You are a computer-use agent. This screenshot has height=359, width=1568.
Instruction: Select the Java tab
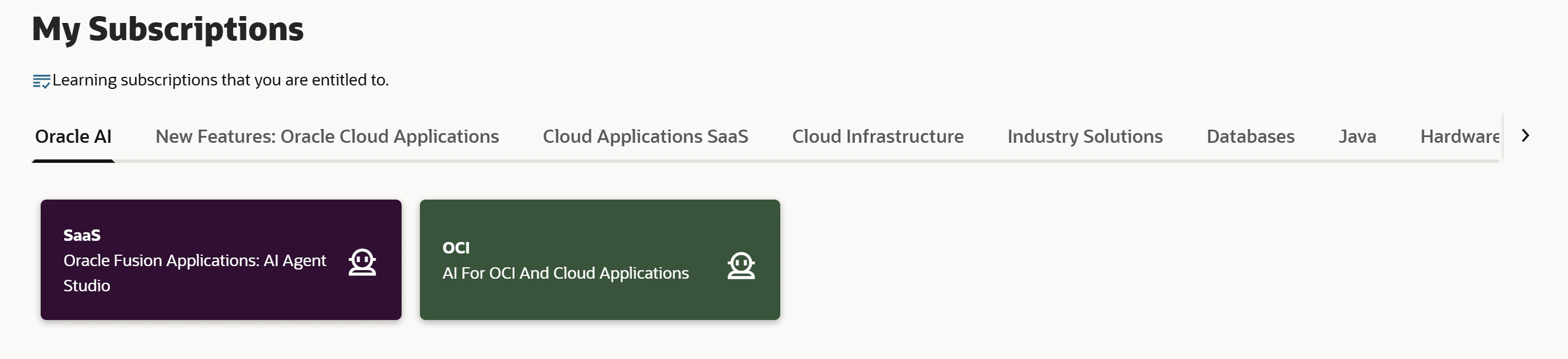pos(1357,136)
